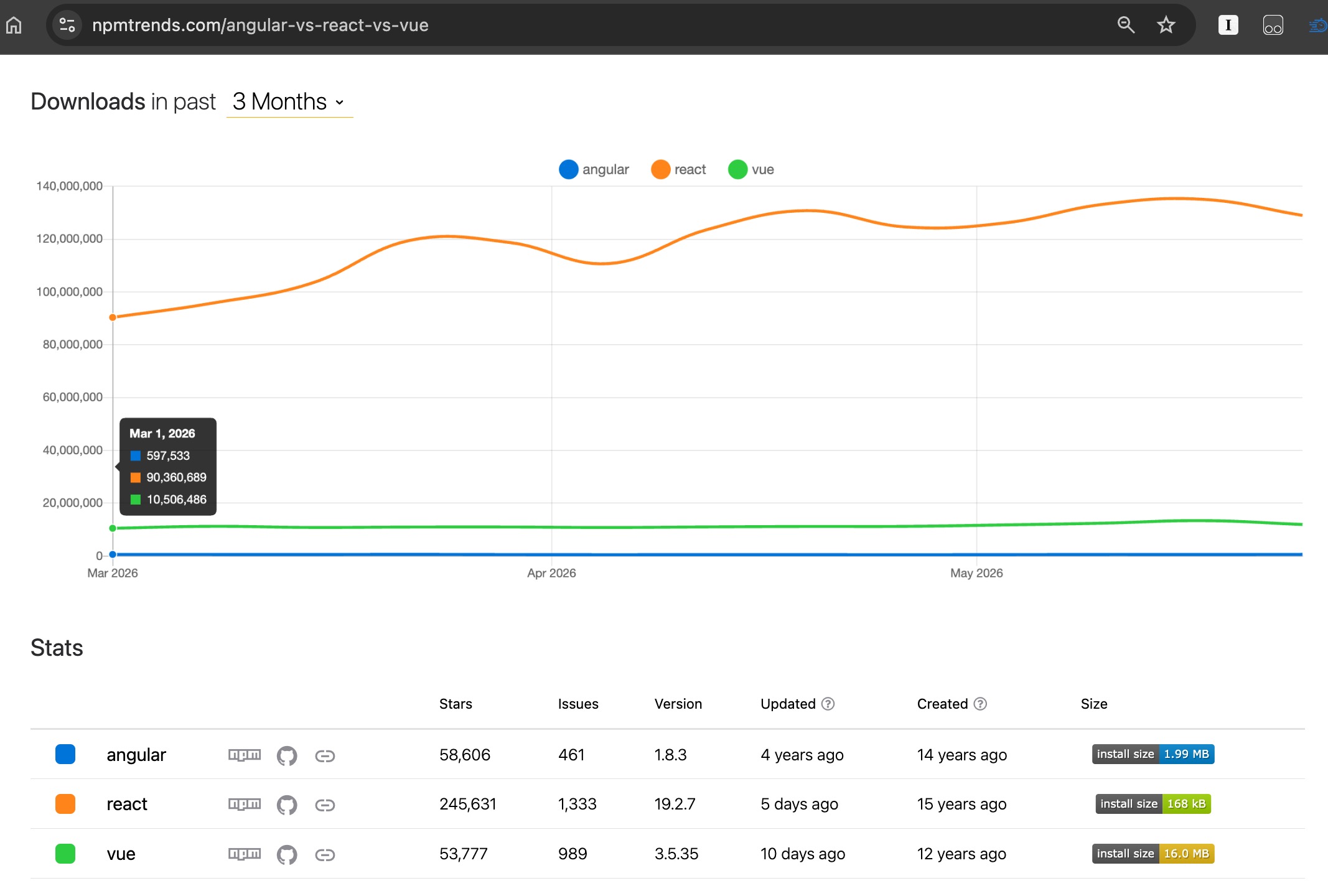Click vue's star count 53,777
The height and width of the screenshot is (896, 1328).
(464, 854)
